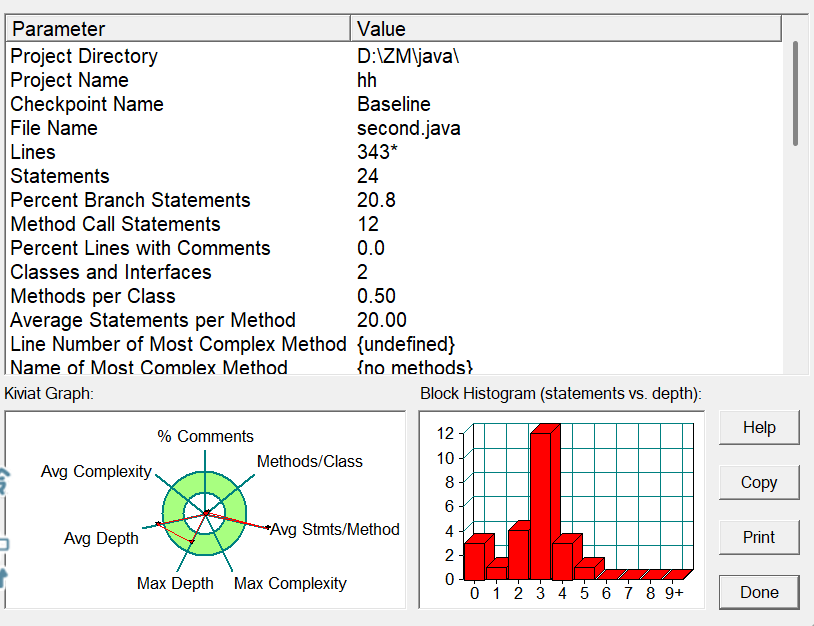
Task: Click the vertical scrollbar thumb in metrics list
Action: pos(795,94)
